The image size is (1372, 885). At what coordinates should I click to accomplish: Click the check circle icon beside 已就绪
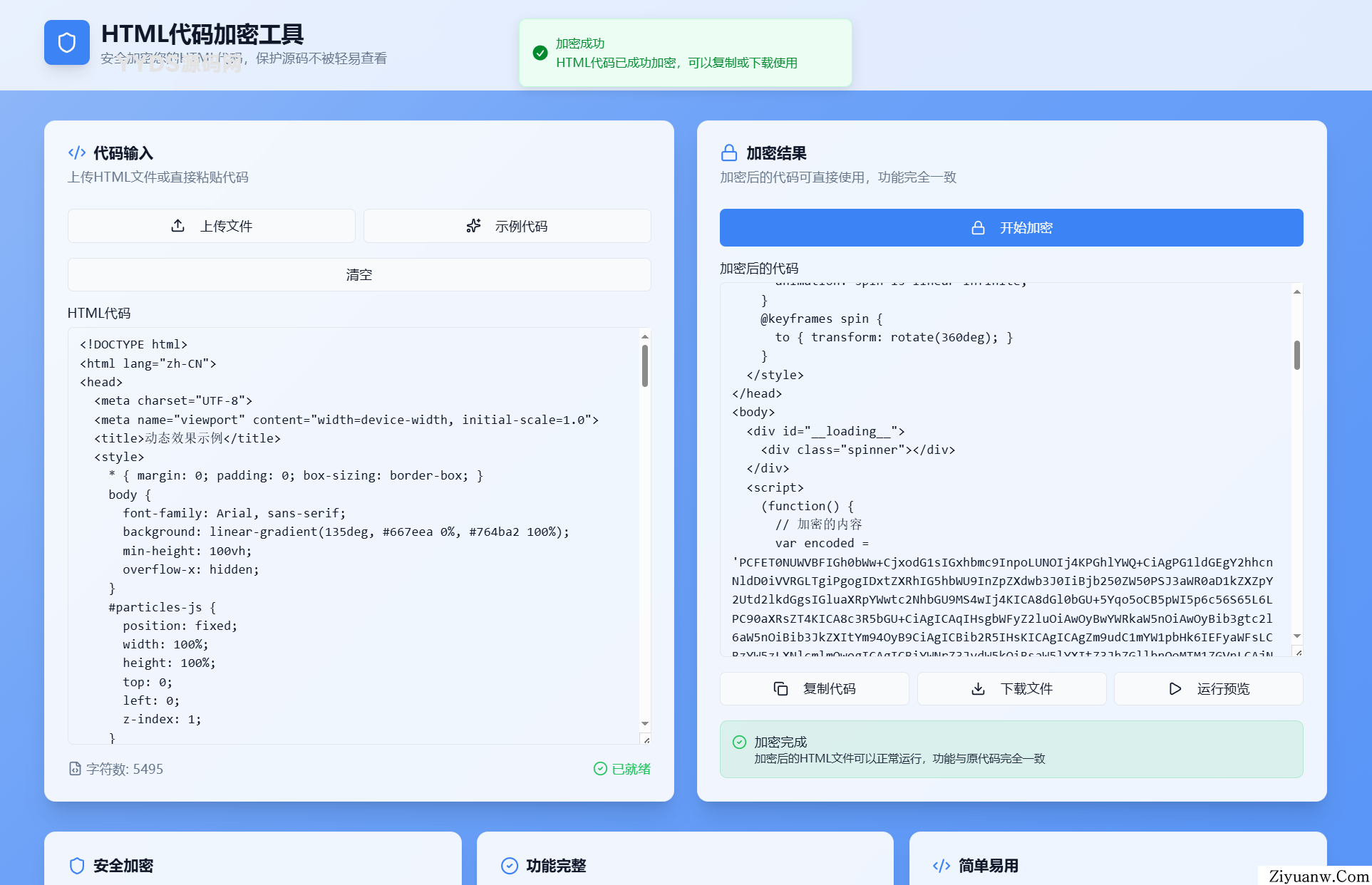pos(600,768)
